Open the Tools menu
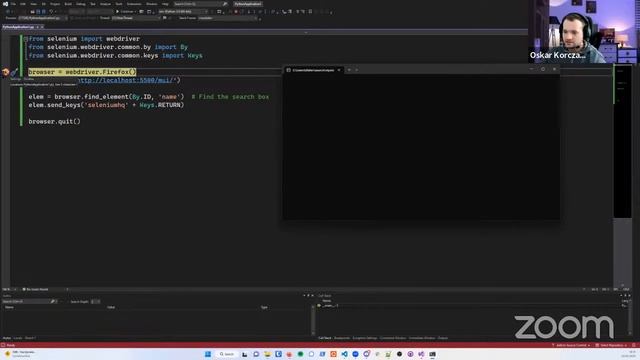The image size is (640, 360). tap(119, 4)
